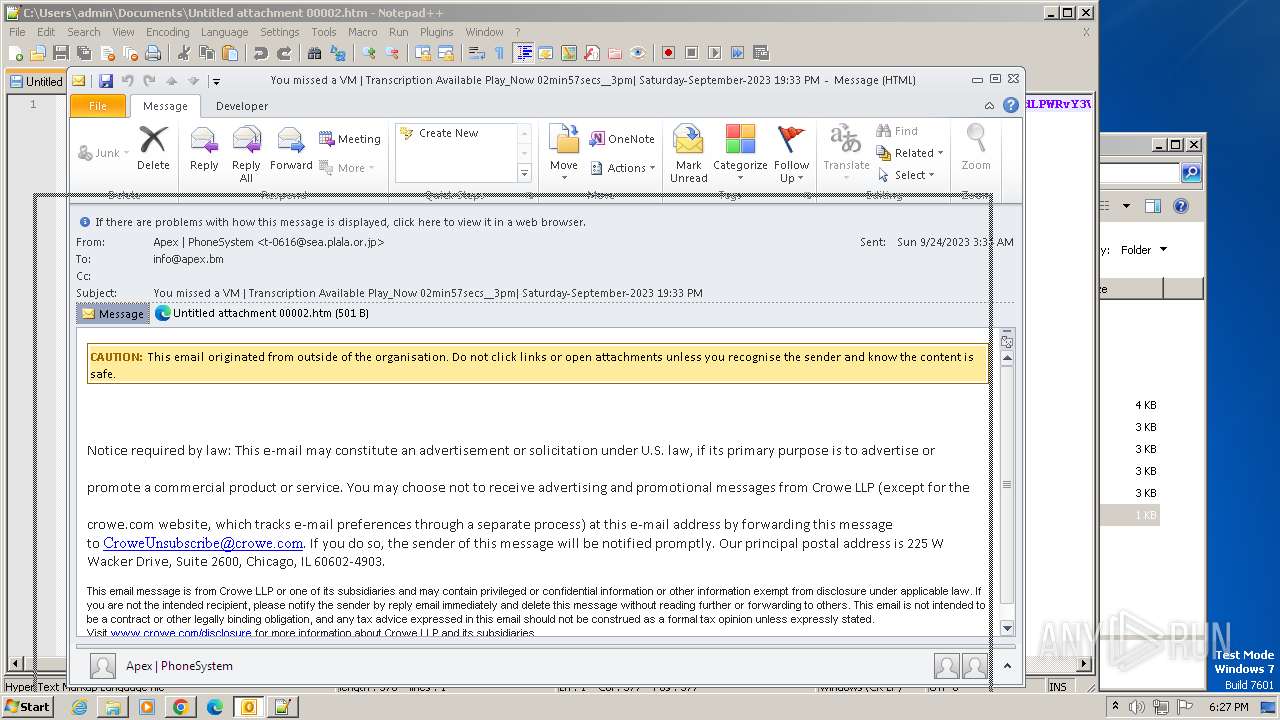Open the Follow Up dropdown
The height and width of the screenshot is (720, 1280).
(x=791, y=154)
